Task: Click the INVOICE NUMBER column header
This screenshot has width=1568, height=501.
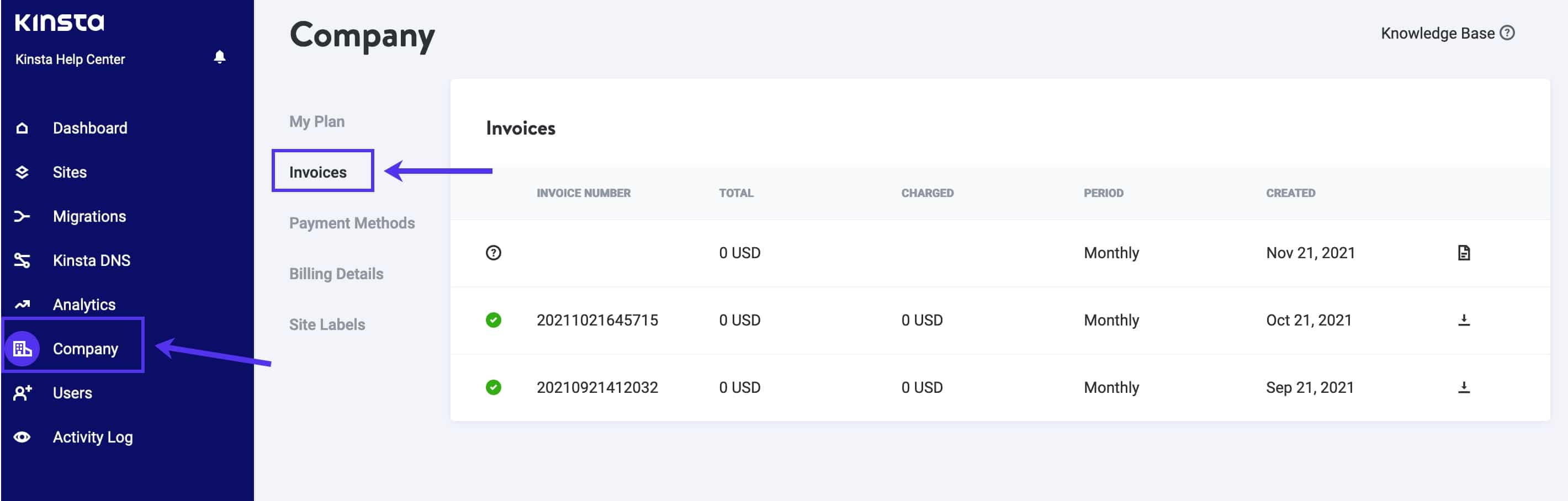Action: coord(583,193)
